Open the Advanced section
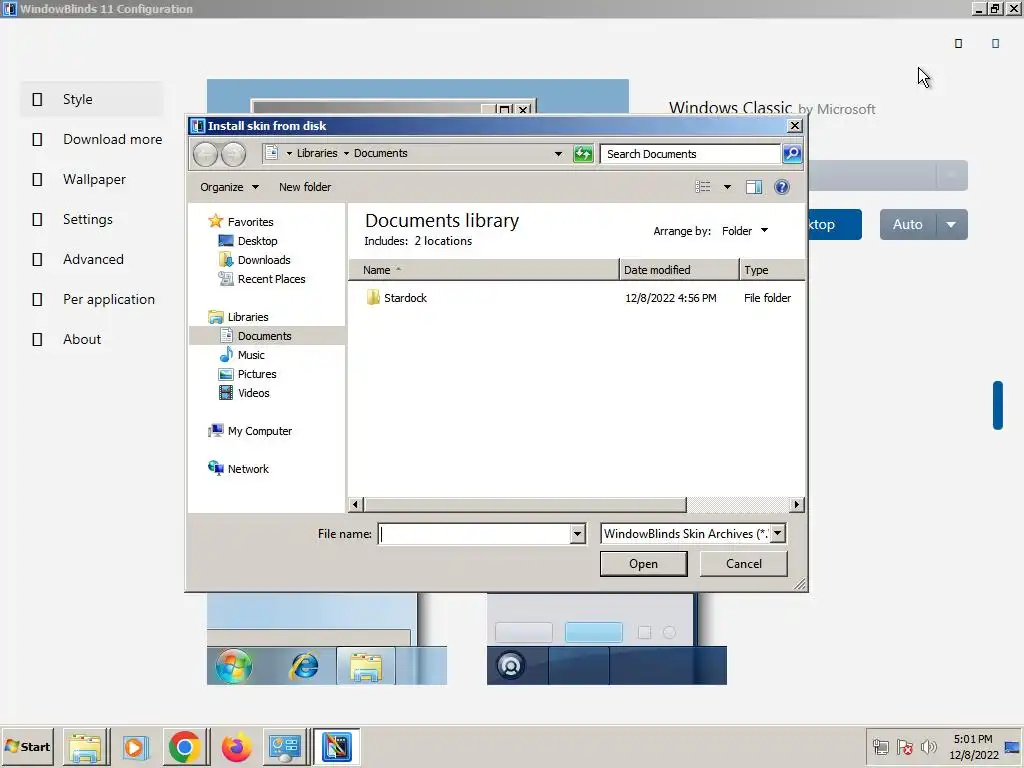Image resolution: width=1024 pixels, height=768 pixels. (x=91, y=259)
